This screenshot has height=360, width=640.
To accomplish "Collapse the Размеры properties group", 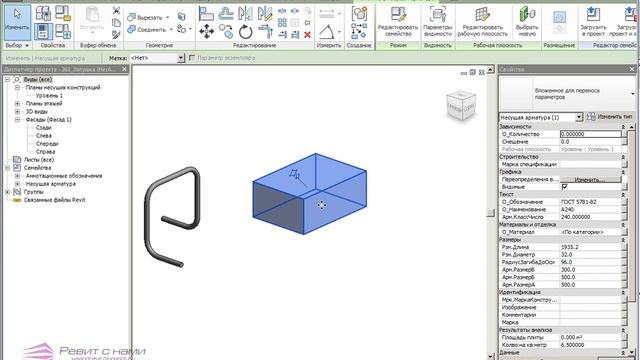I will coord(623,240).
